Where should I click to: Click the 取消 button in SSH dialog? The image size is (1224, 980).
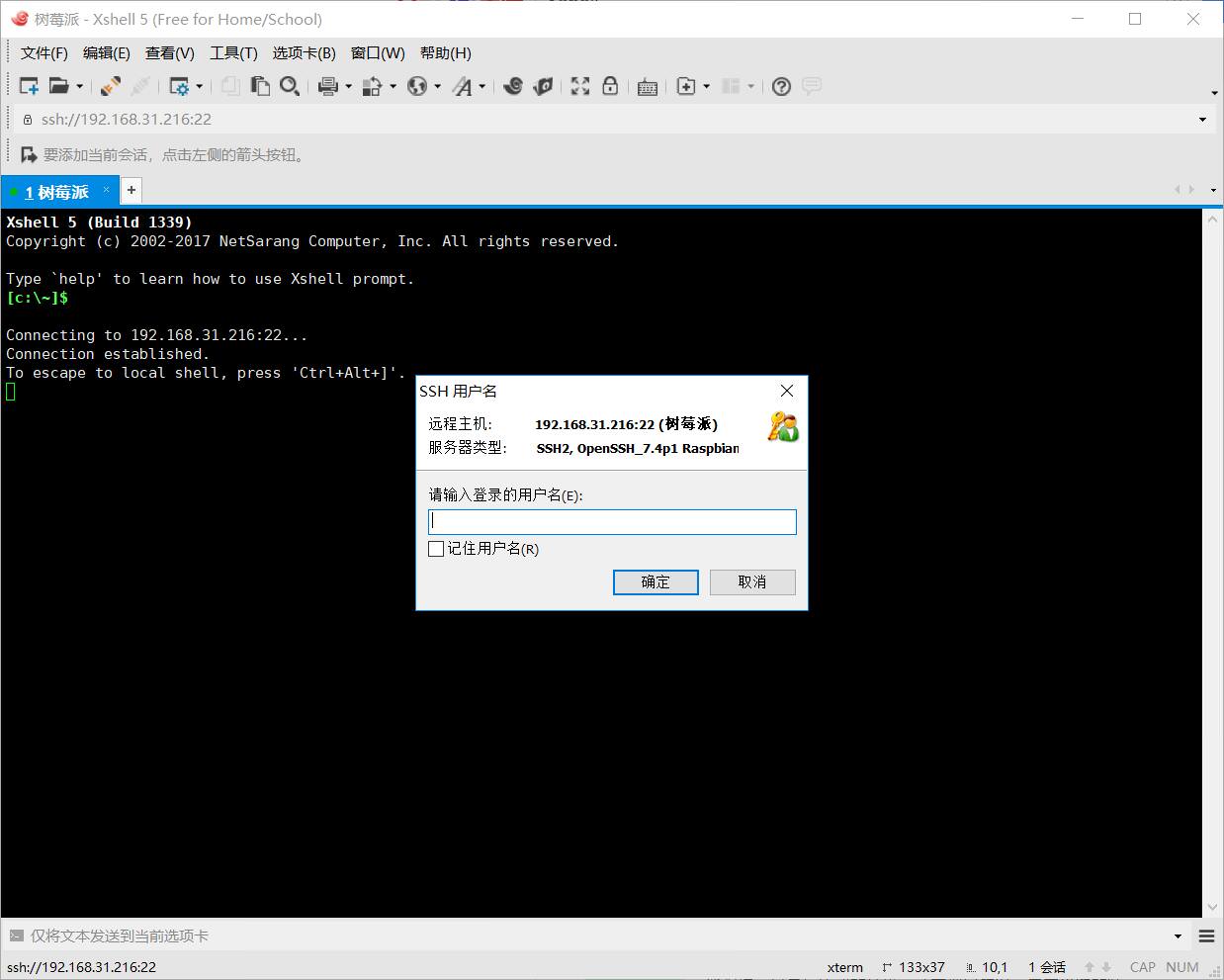(752, 581)
